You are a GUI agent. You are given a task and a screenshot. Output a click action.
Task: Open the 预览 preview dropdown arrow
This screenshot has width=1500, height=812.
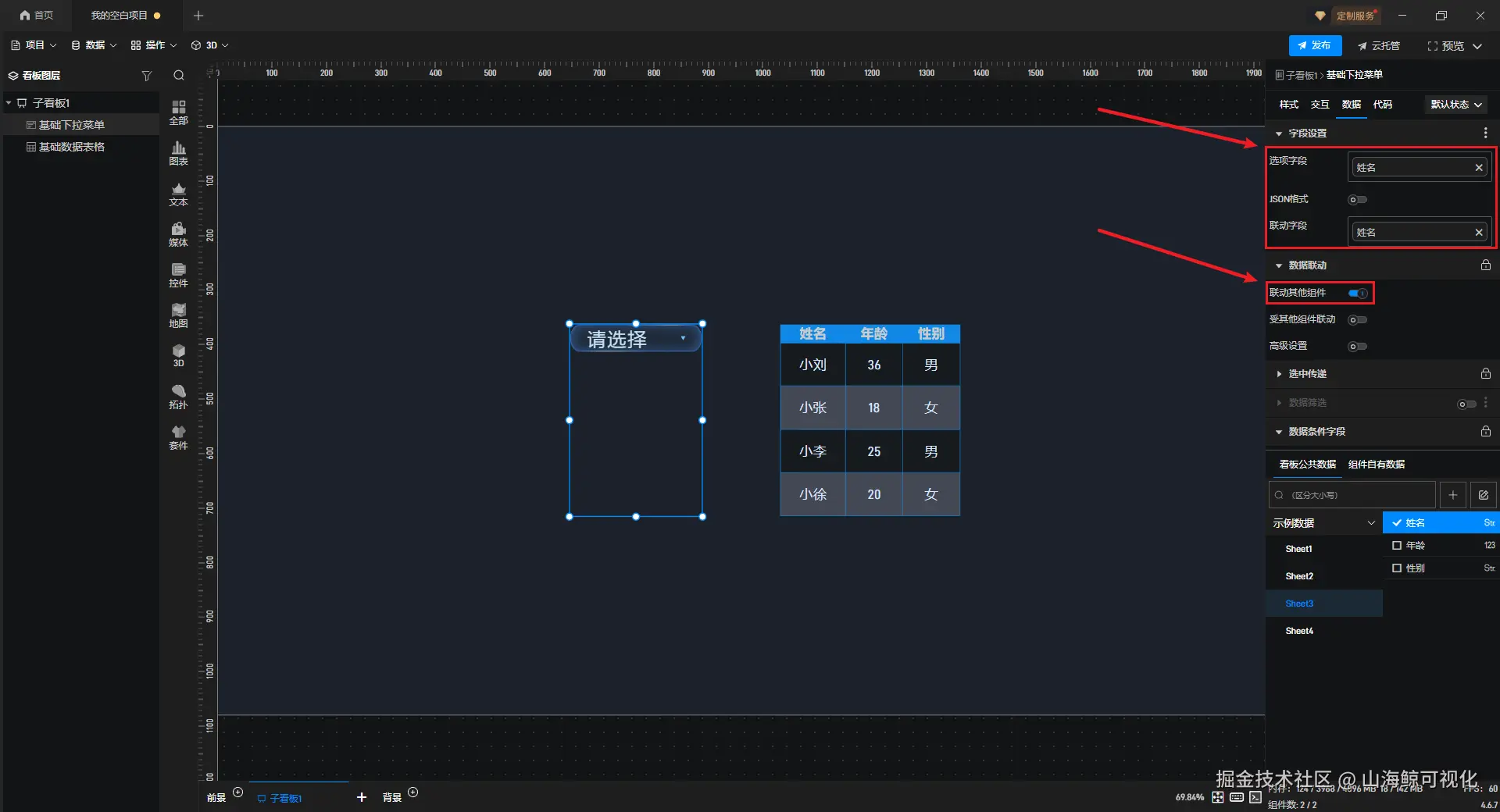(x=1477, y=47)
